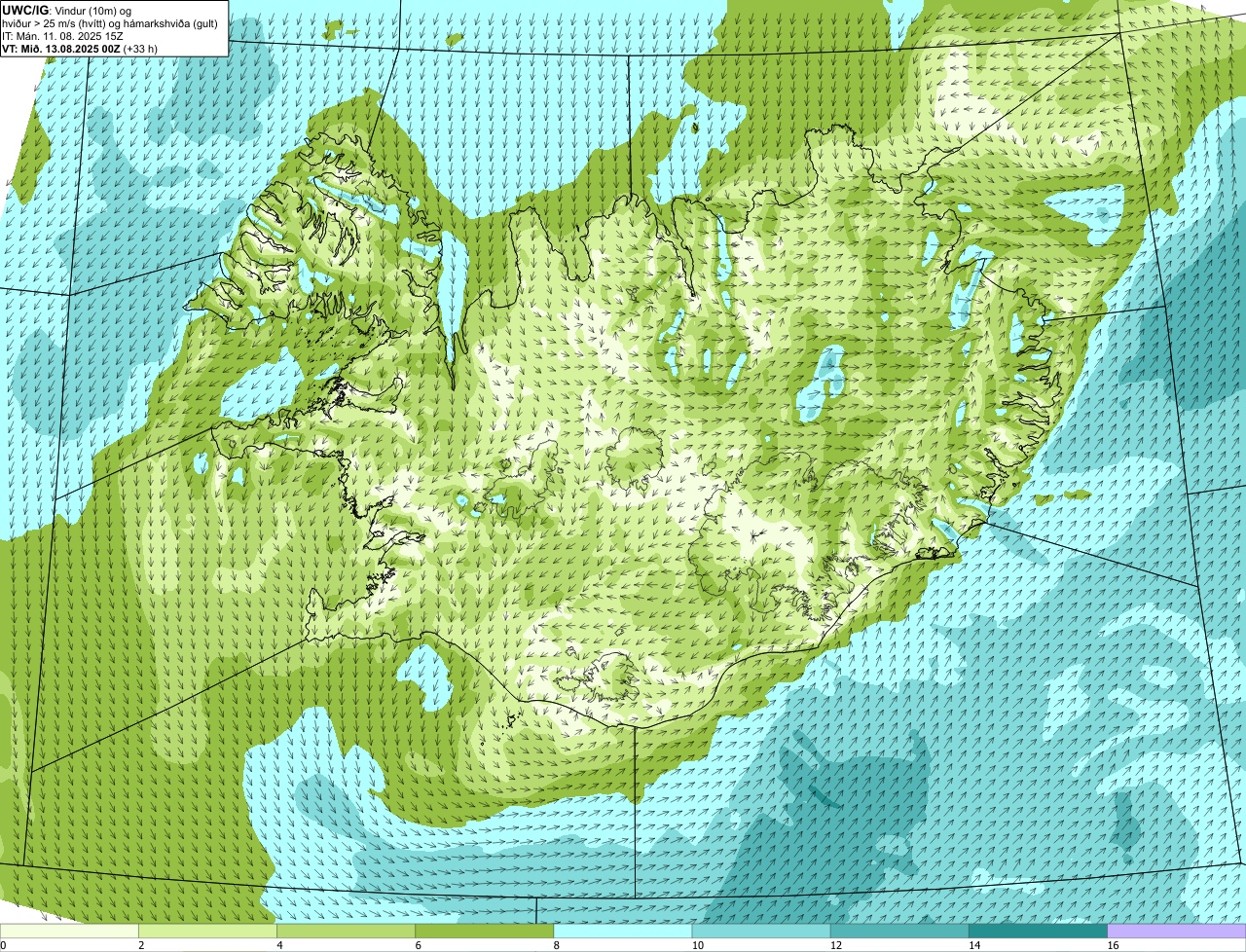This screenshot has width=1246, height=952.
Task: Click the 4–6 m/s medium green legend swatch
Action: click(347, 932)
